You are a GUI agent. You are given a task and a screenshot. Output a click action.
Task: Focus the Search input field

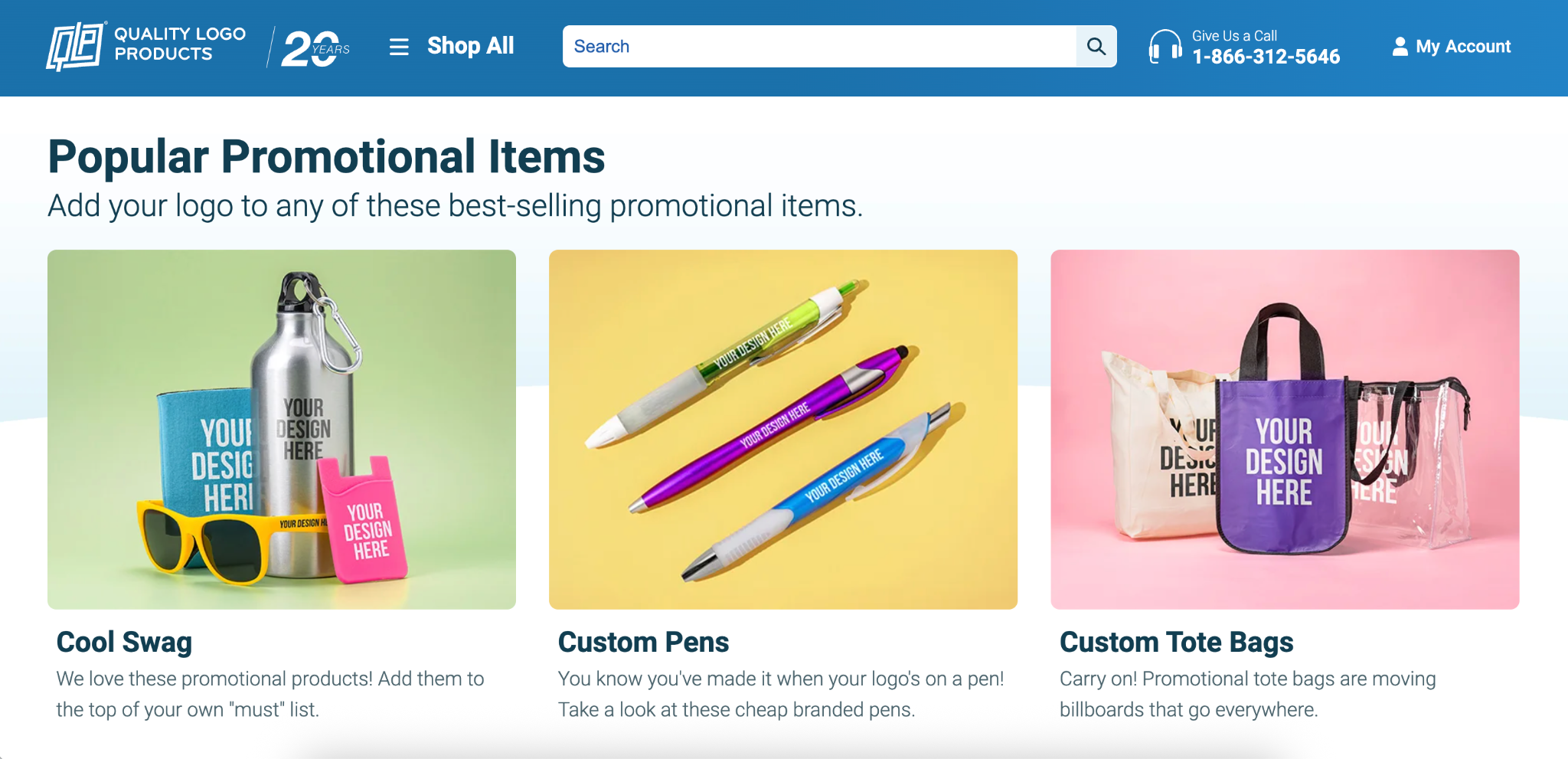[x=819, y=47]
